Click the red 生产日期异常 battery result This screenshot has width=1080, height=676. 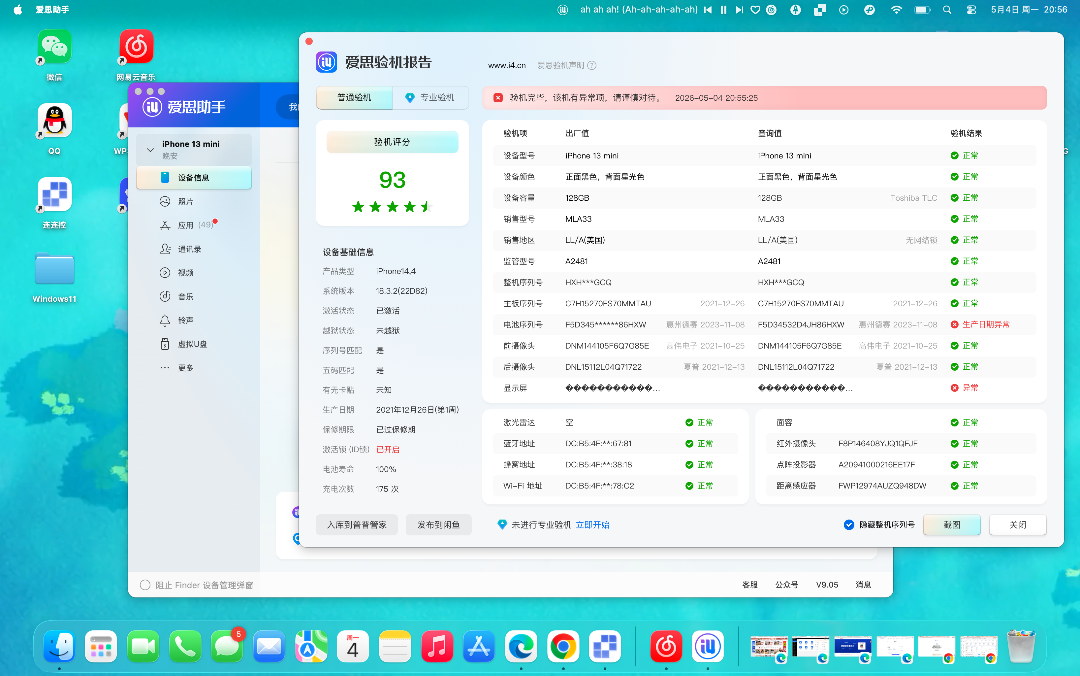click(980, 325)
